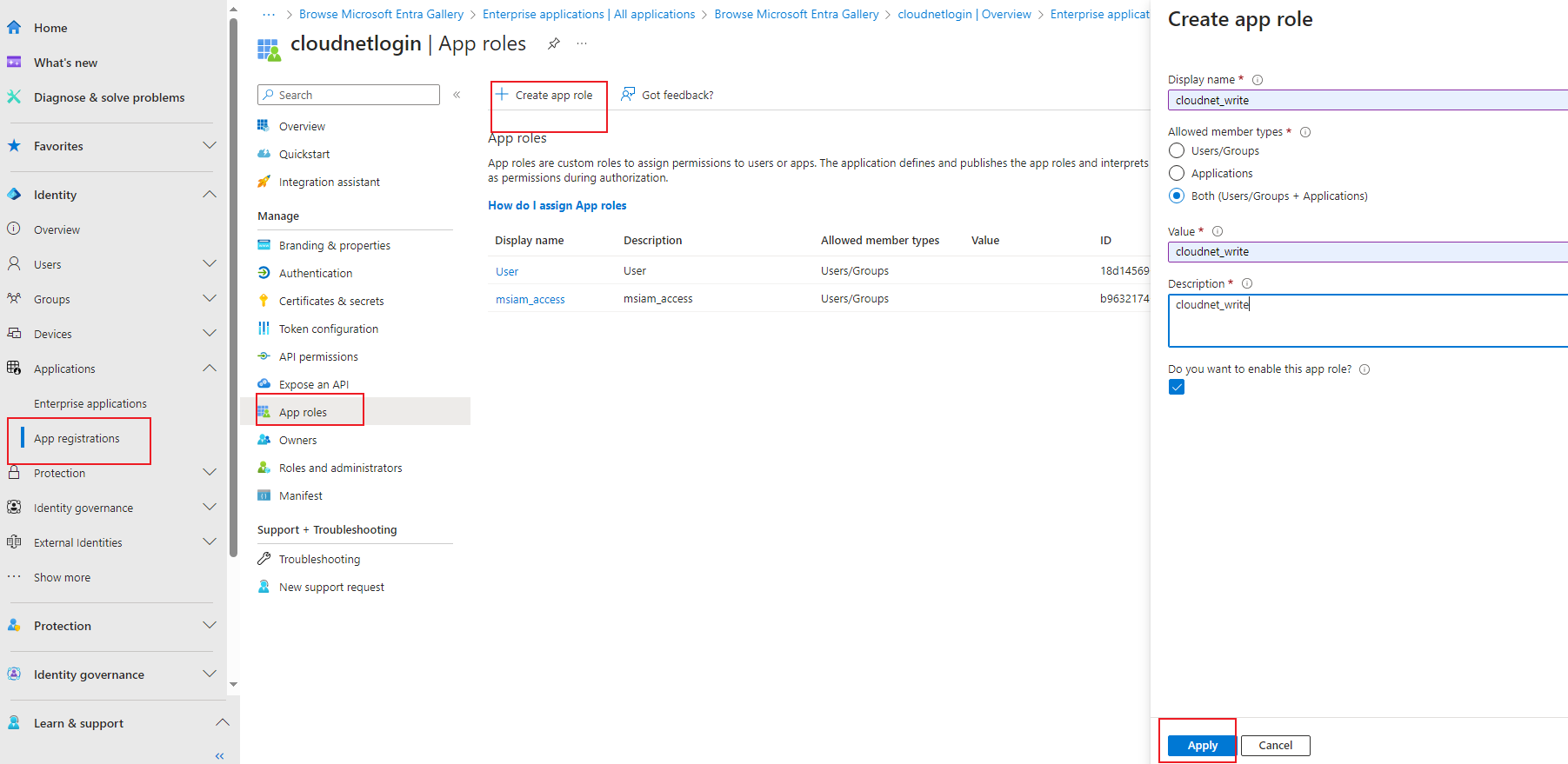Click the API permissions icon
1568x764 pixels.
[x=264, y=356]
